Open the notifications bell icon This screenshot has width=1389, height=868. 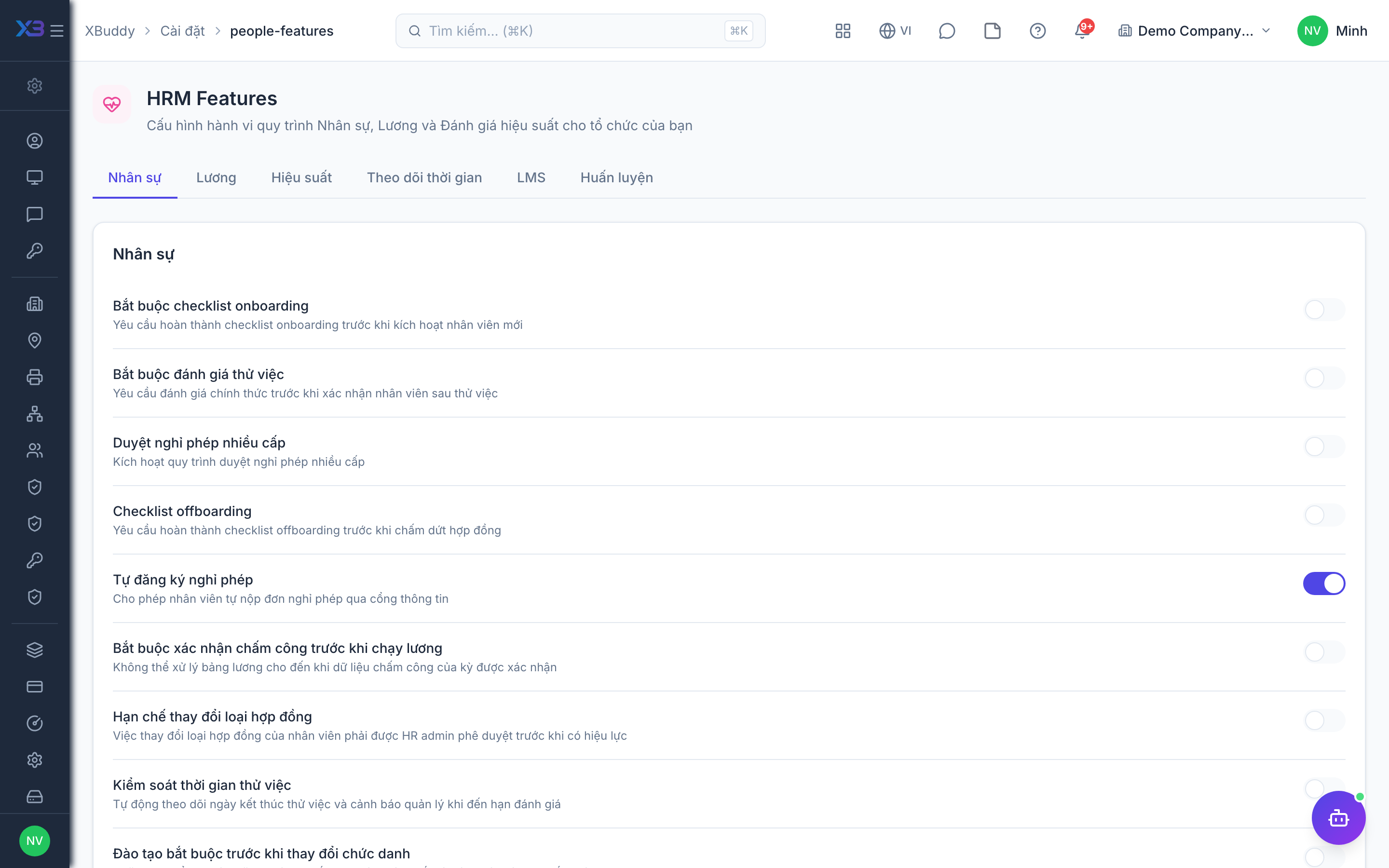tap(1082, 30)
